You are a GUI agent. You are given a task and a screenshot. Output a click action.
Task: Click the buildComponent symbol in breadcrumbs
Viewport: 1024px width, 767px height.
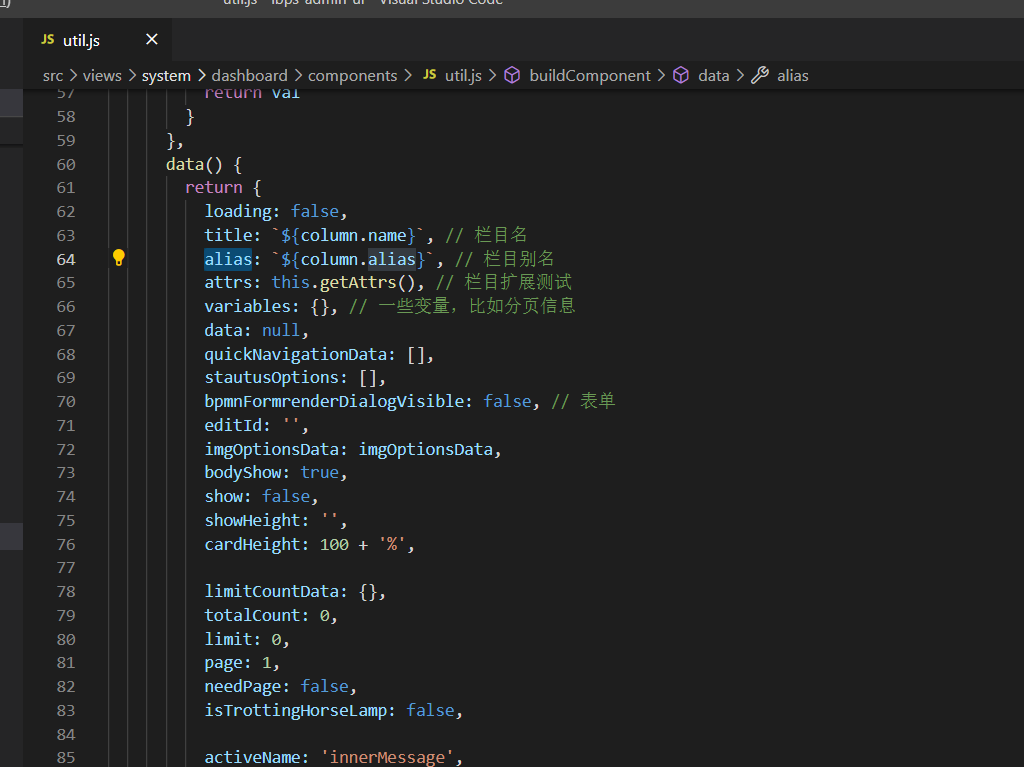click(589, 75)
